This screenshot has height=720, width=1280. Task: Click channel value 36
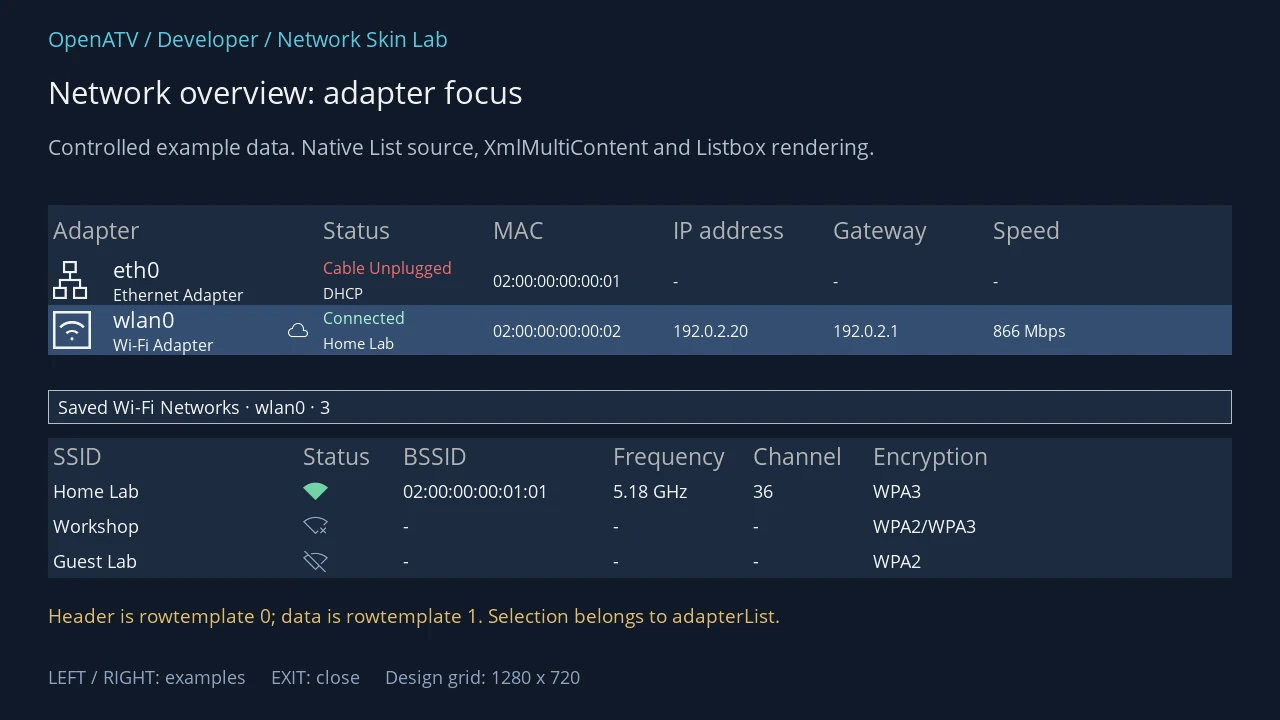[763, 491]
